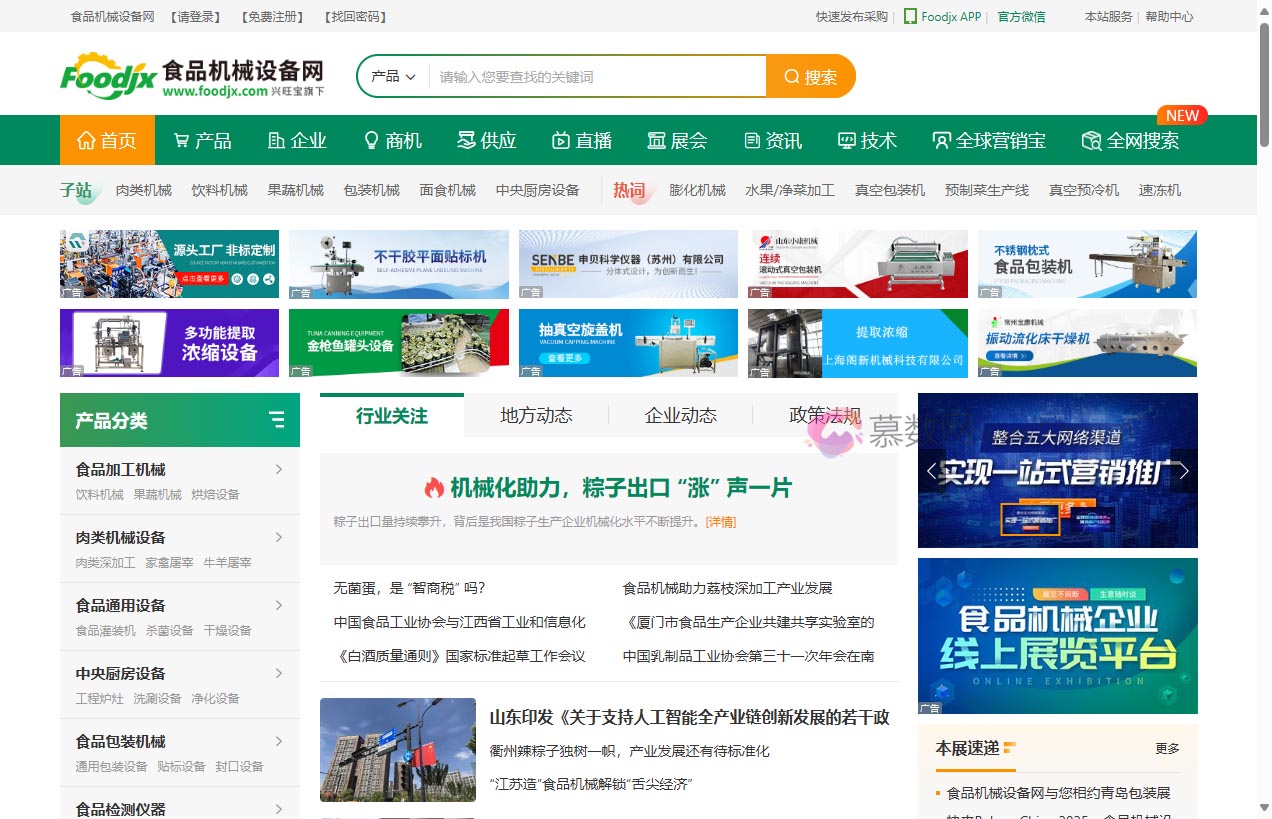Open the 详情 link under headline

tap(720, 522)
